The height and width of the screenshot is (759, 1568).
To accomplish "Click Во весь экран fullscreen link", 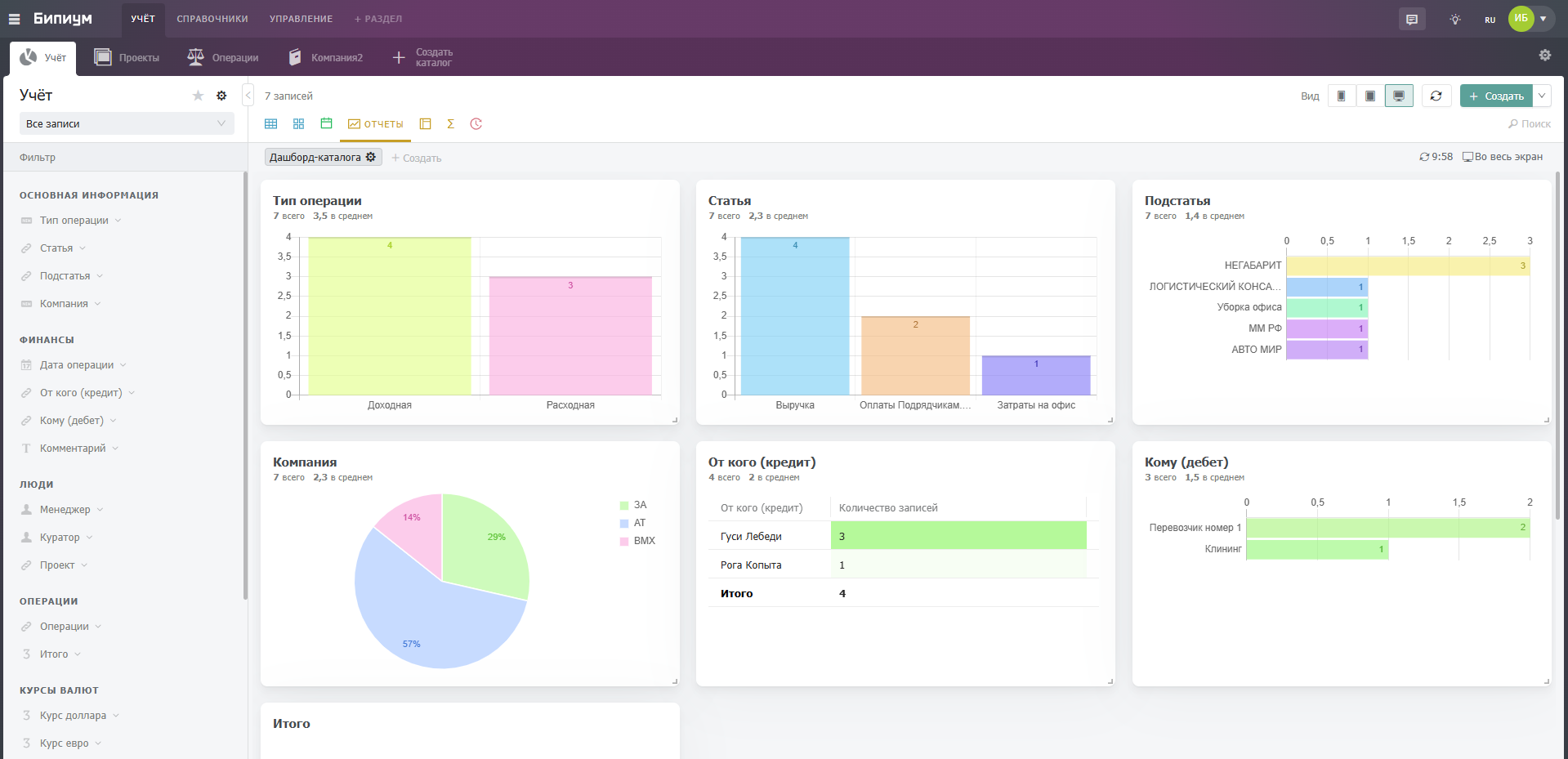I will tap(1503, 157).
